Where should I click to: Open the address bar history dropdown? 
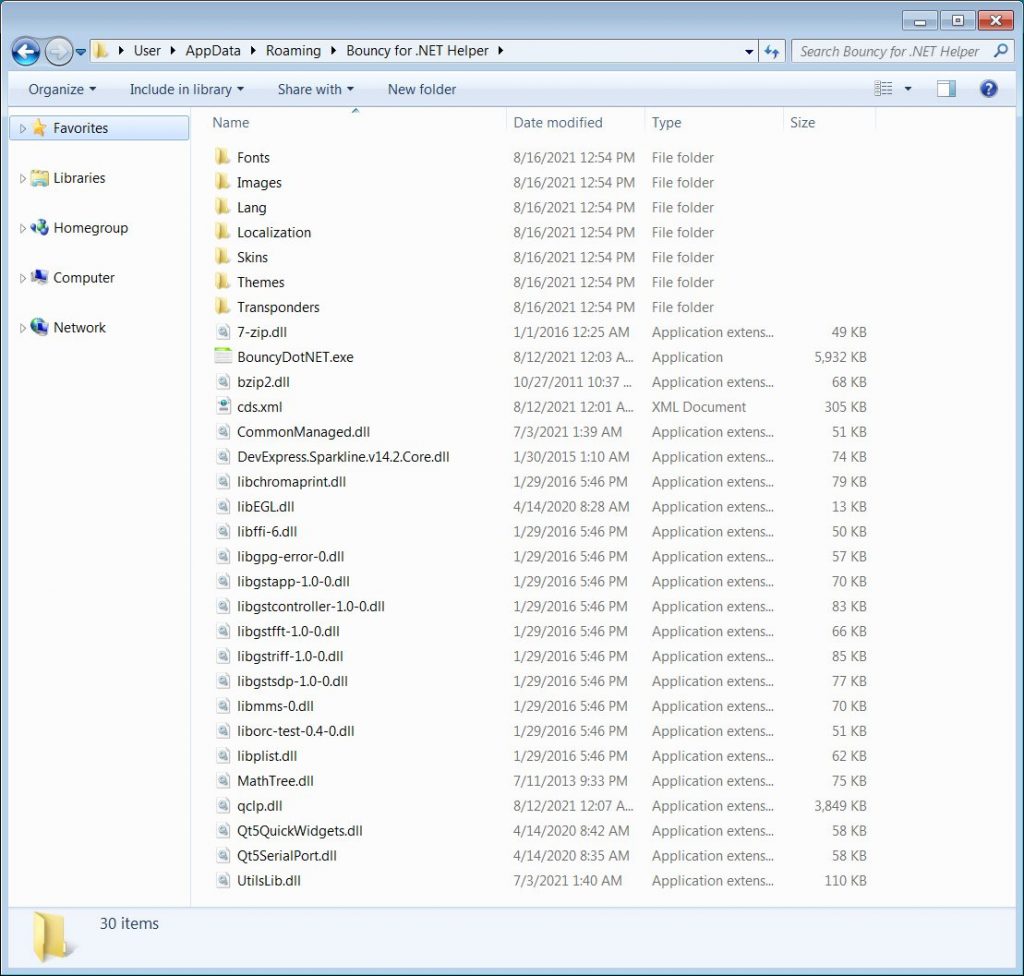pyautogui.click(x=749, y=51)
